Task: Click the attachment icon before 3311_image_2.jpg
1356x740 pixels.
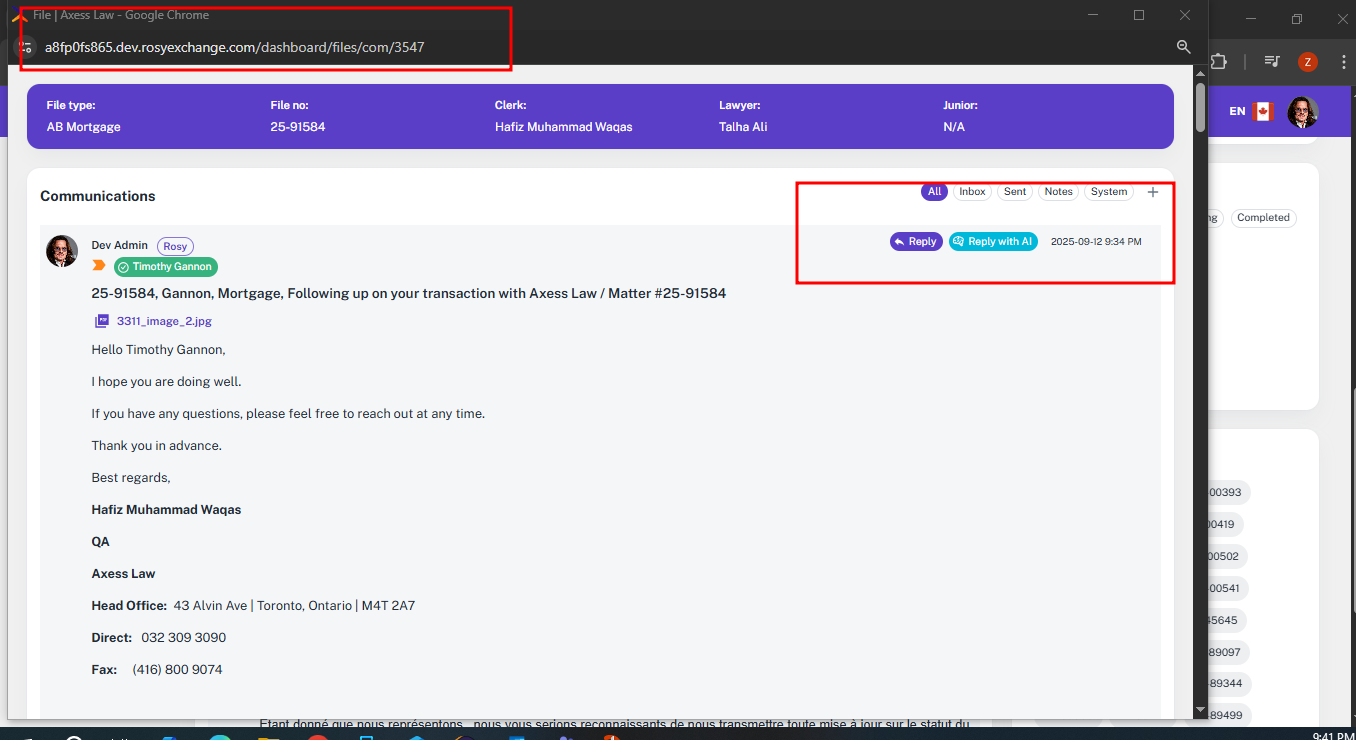Action: pyautogui.click(x=102, y=321)
